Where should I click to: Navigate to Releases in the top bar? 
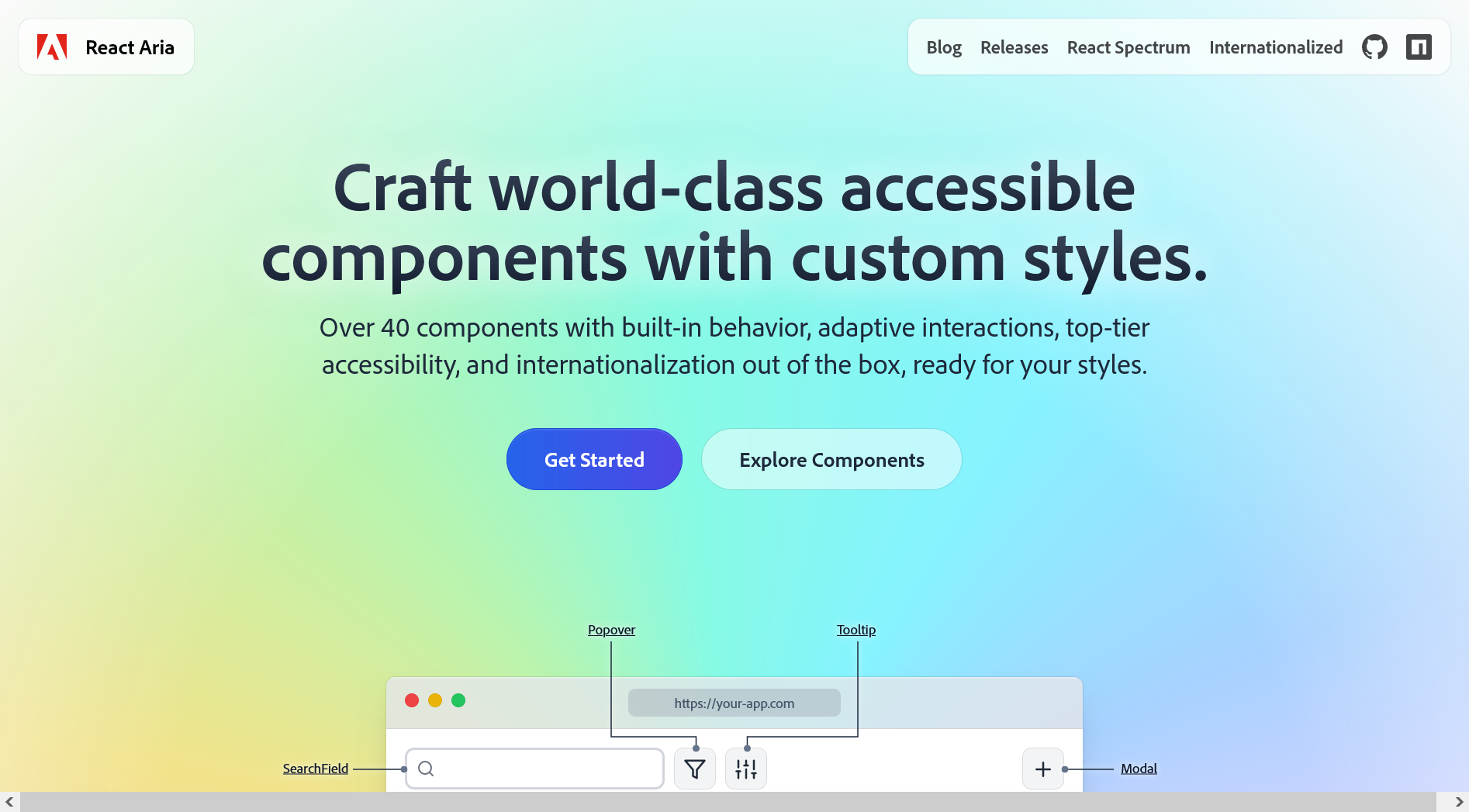(1014, 47)
